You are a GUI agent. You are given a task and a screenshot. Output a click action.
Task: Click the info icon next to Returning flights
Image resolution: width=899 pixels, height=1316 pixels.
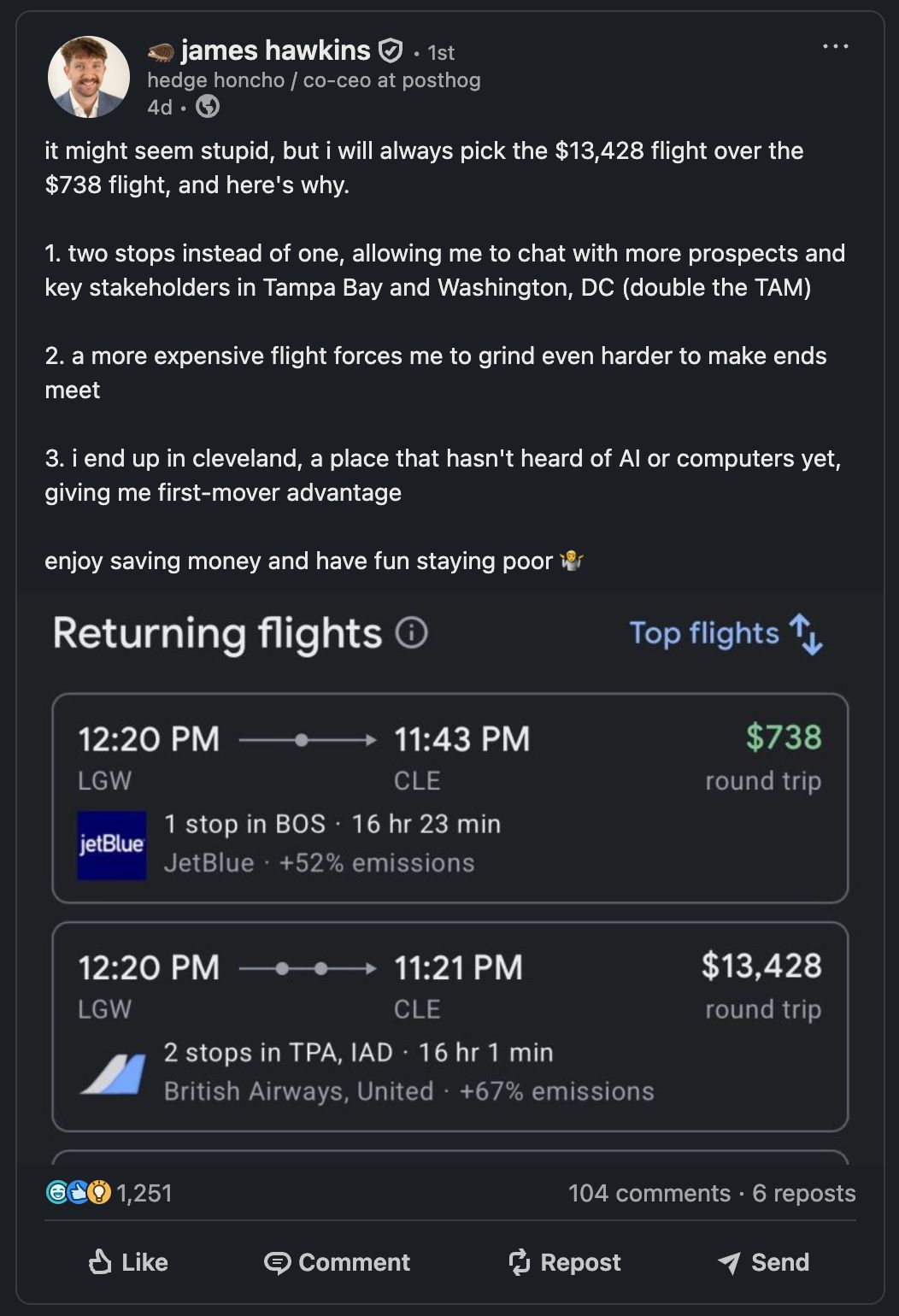(x=411, y=633)
